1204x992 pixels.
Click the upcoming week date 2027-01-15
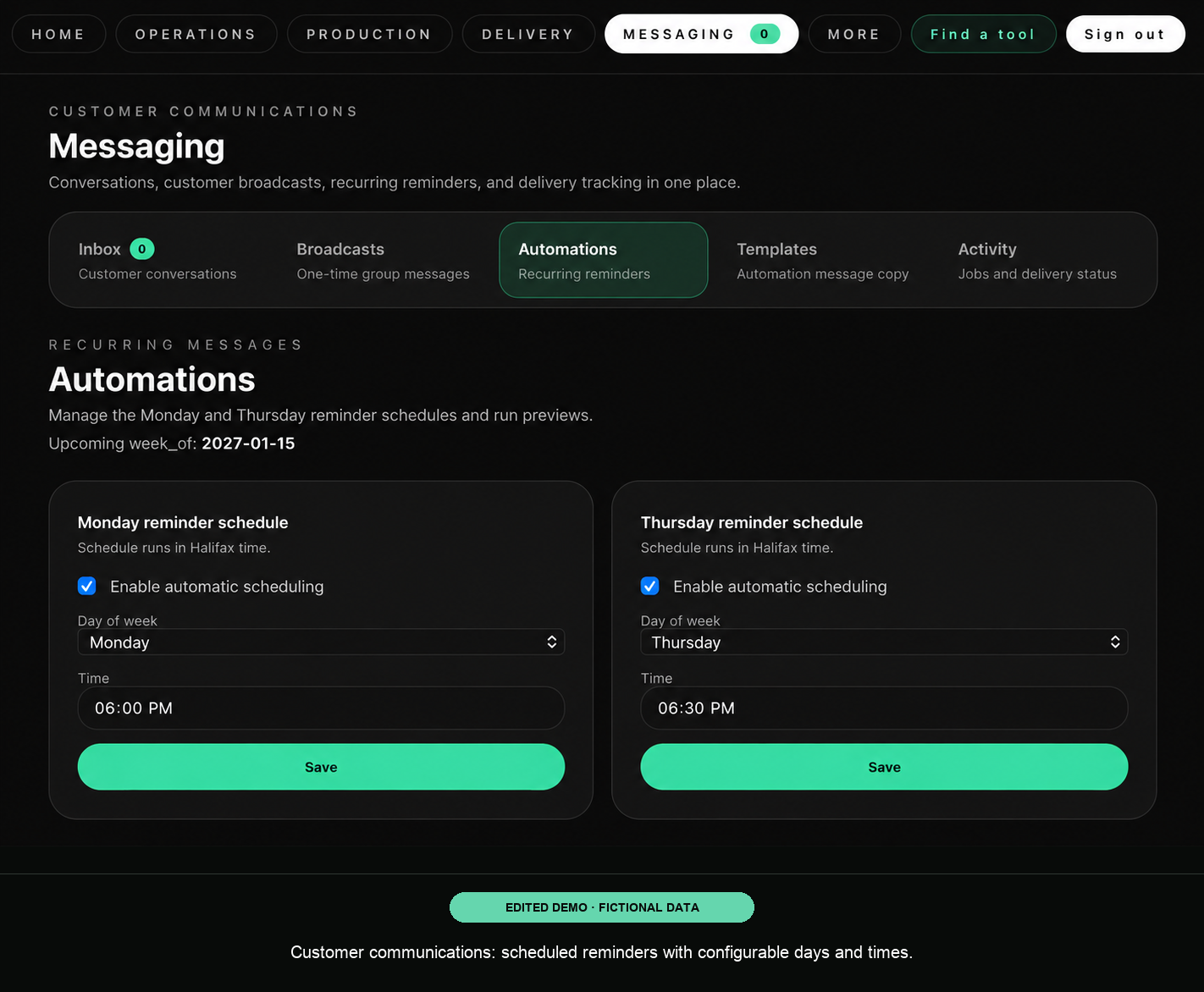(x=248, y=444)
